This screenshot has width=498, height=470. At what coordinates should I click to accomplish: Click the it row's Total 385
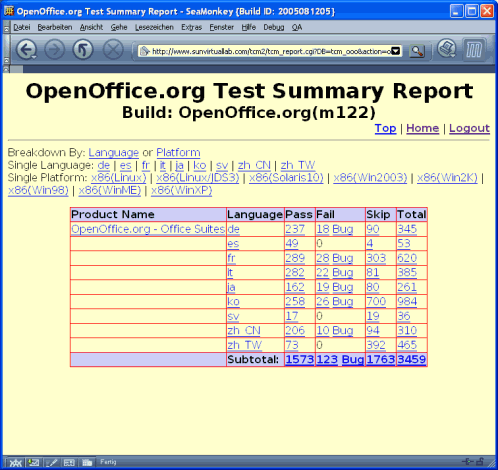pyautogui.click(x=407, y=273)
